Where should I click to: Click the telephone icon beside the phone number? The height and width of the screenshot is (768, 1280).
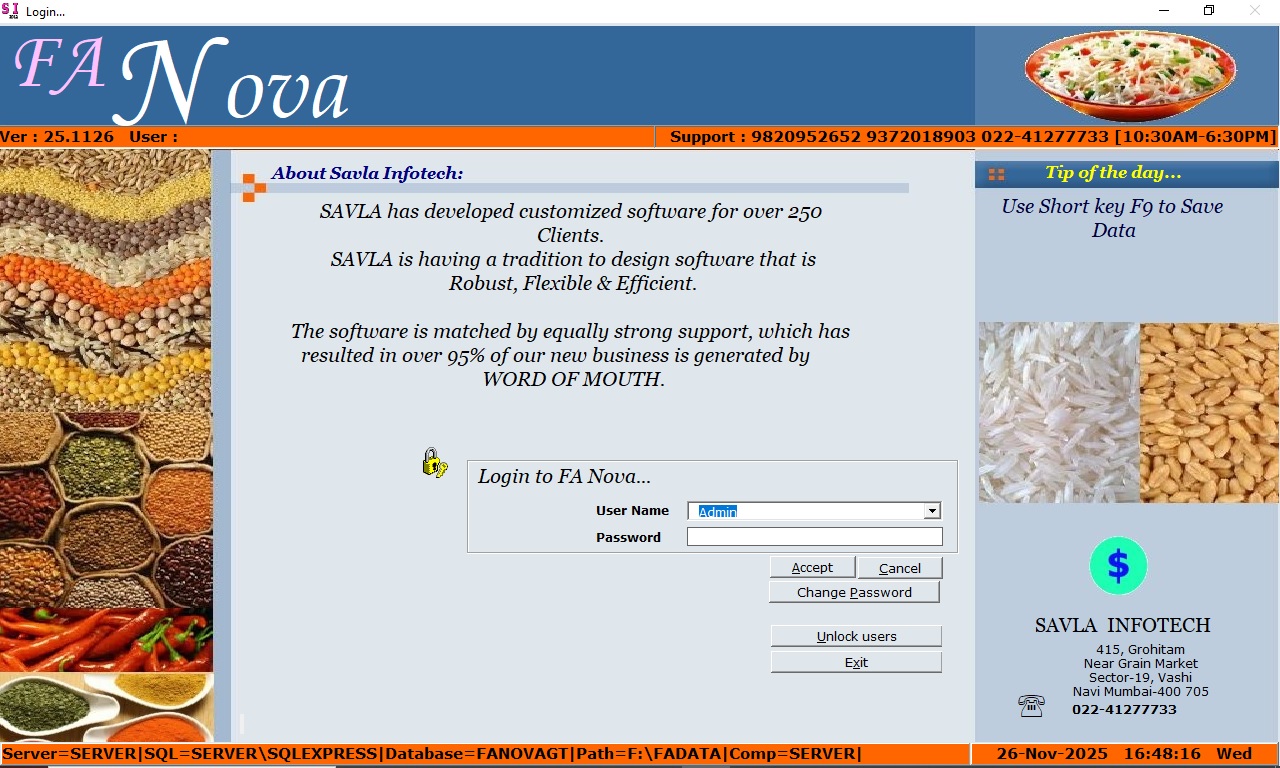point(1031,706)
